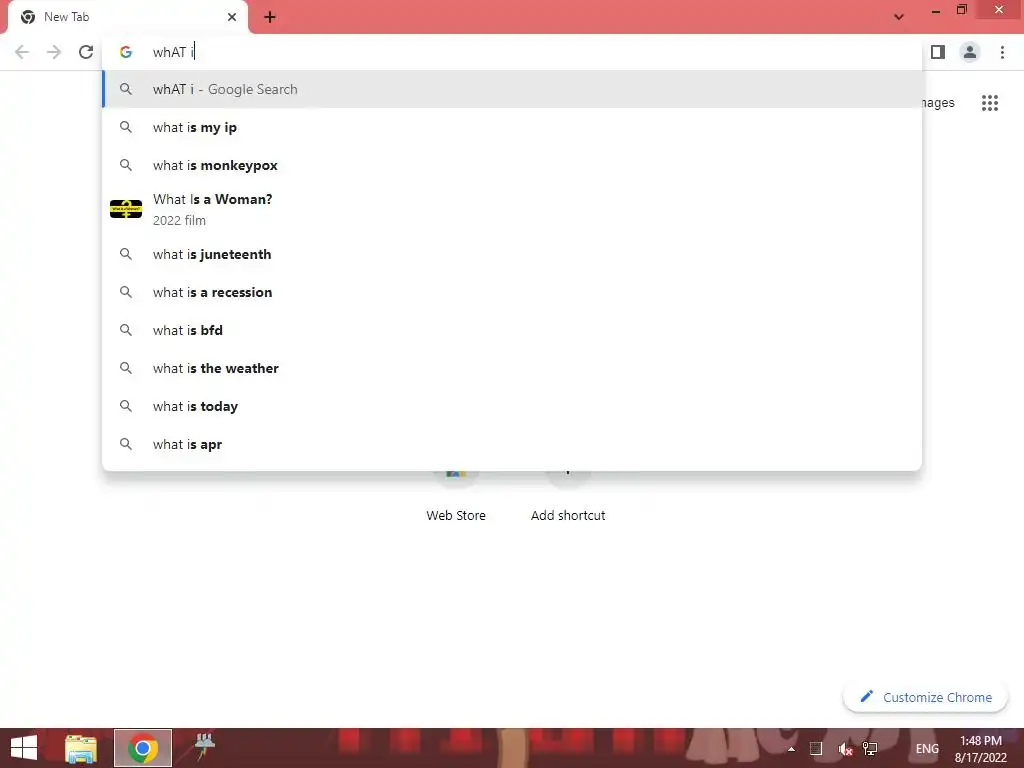Click search icon beside 'what is today'
The width and height of the screenshot is (1024, 768).
click(x=125, y=405)
